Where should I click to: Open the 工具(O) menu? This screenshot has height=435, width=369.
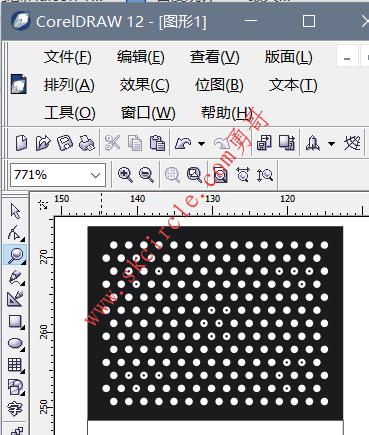coord(70,113)
